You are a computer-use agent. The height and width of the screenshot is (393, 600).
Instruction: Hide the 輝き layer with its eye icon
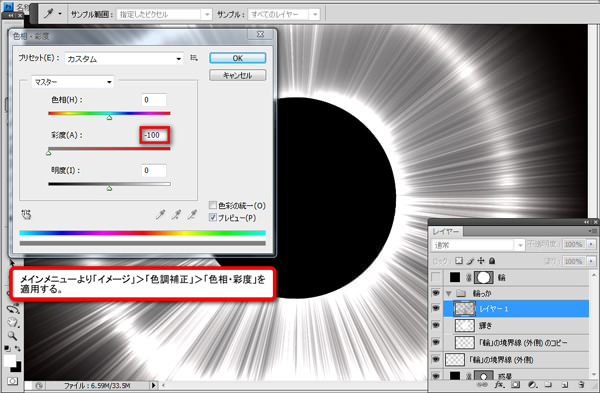435,325
